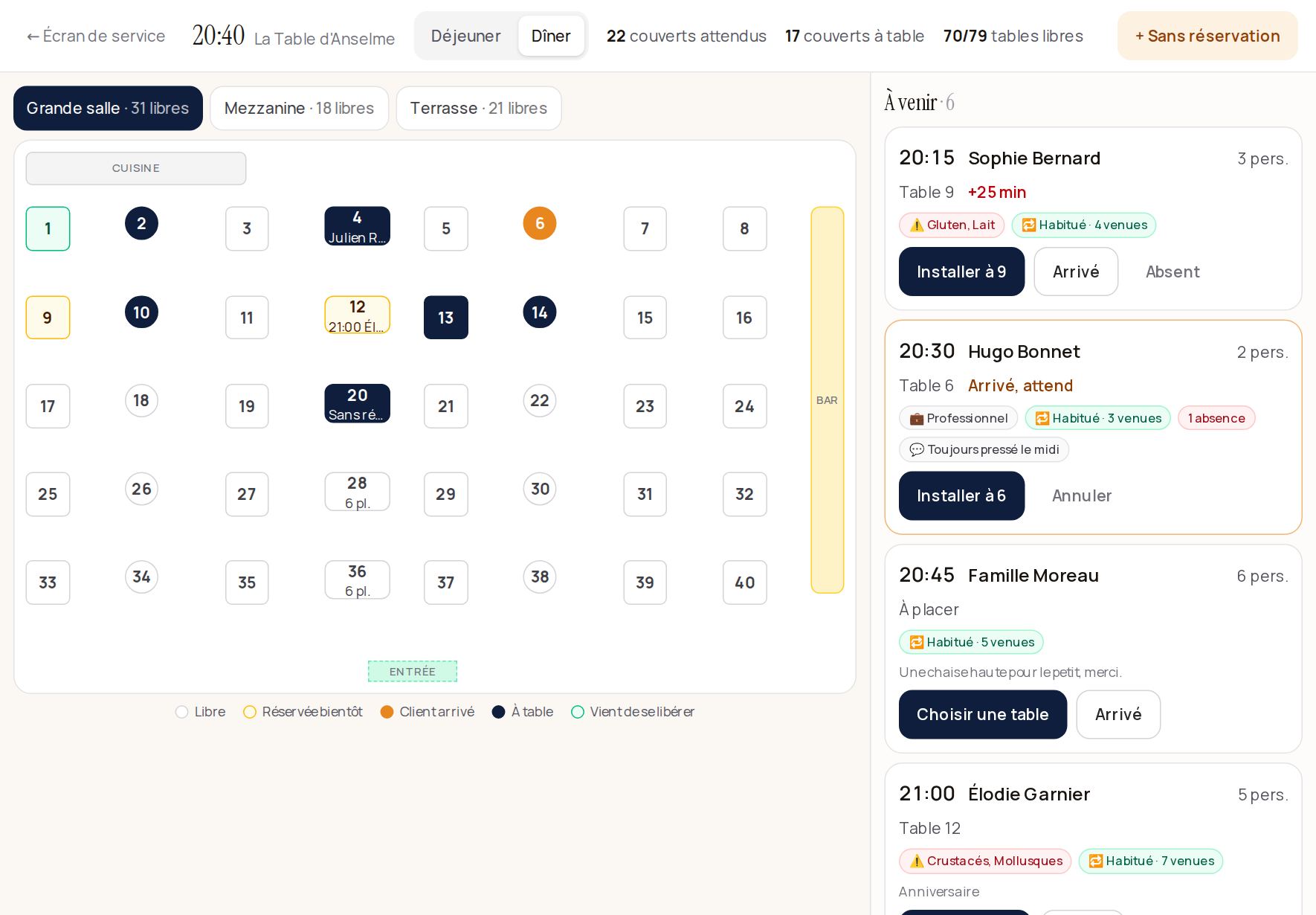Select orange arrived-client table 6
1316x915 pixels.
pyautogui.click(x=540, y=223)
